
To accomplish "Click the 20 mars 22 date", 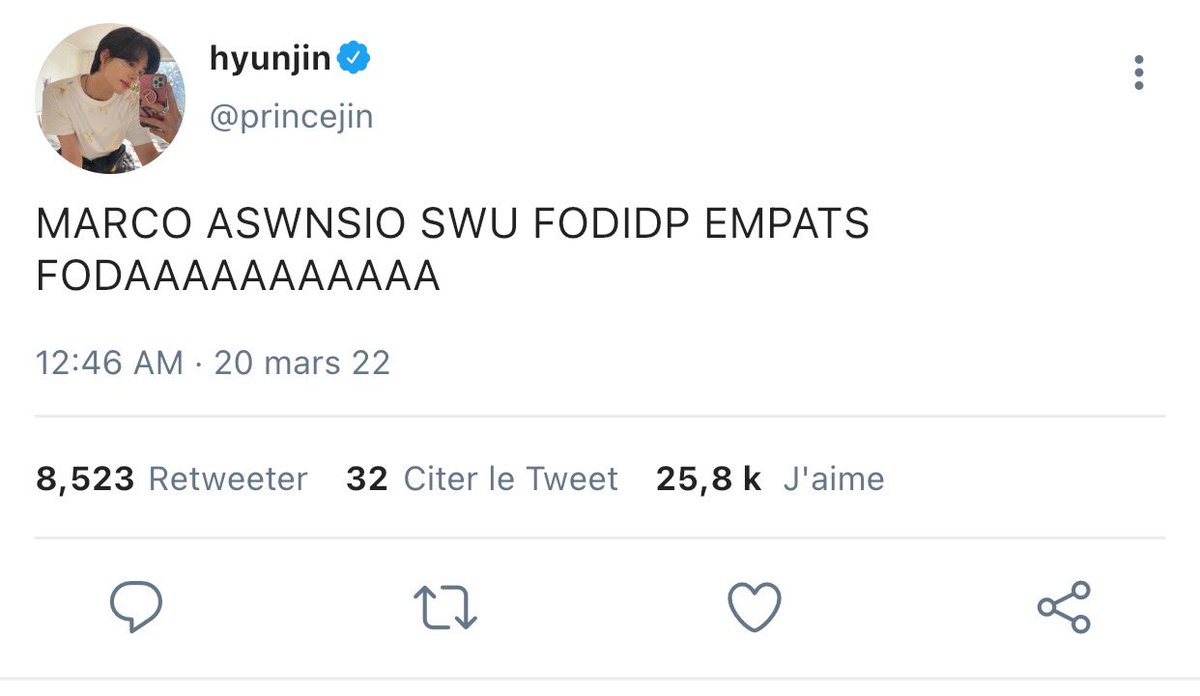I will (302, 362).
